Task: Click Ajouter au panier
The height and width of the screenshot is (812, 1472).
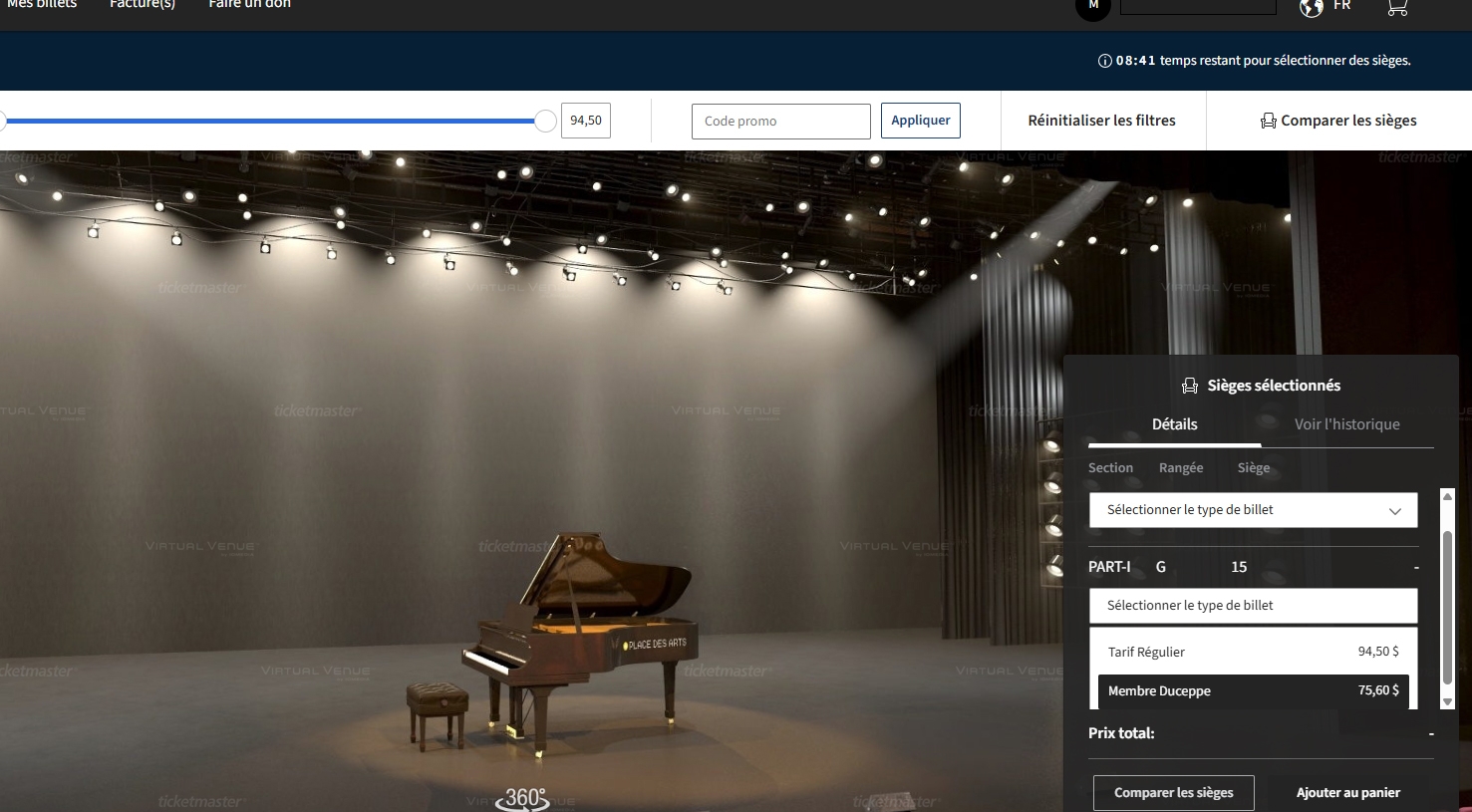Action: click(x=1347, y=793)
